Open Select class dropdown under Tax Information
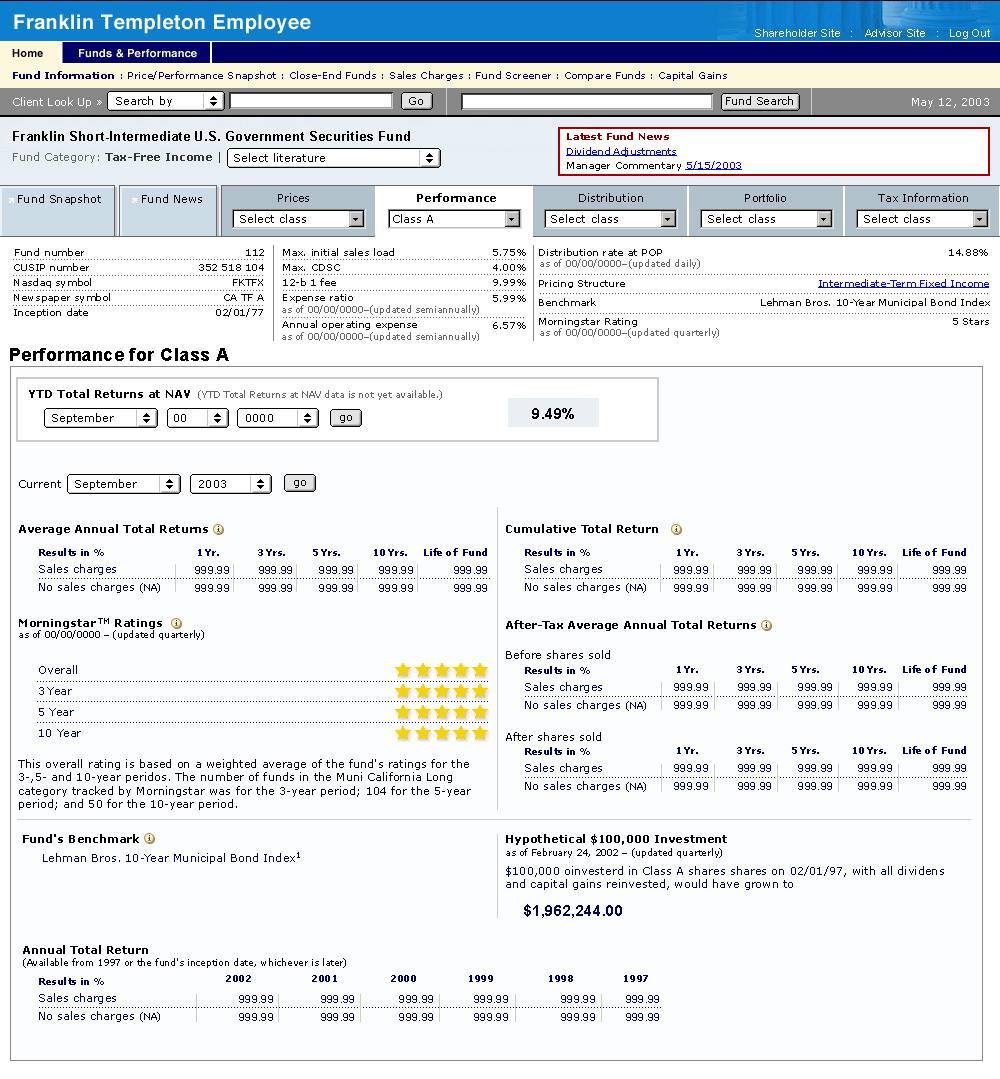The image size is (1000, 1079). coord(922,219)
